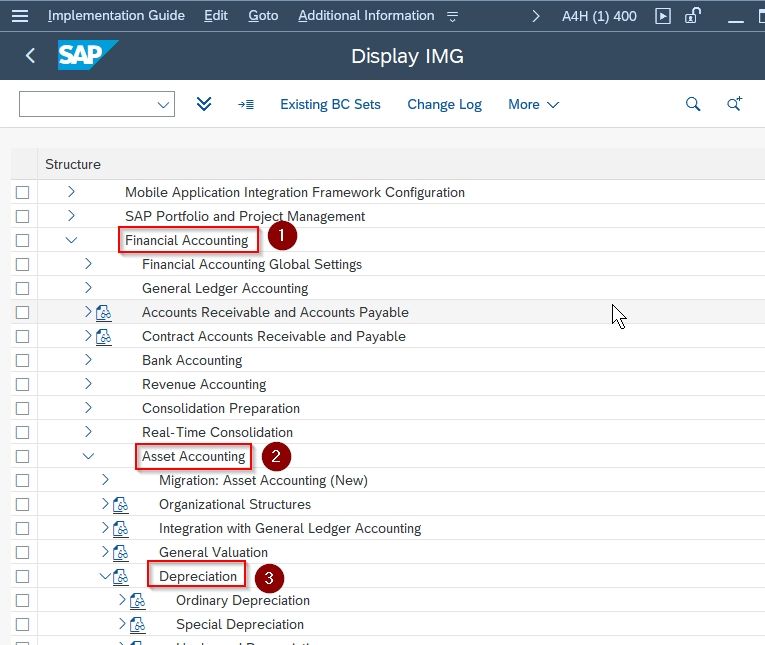The height and width of the screenshot is (645, 765).
Task: Collapse the Asset Accounting node
Action: (88, 456)
